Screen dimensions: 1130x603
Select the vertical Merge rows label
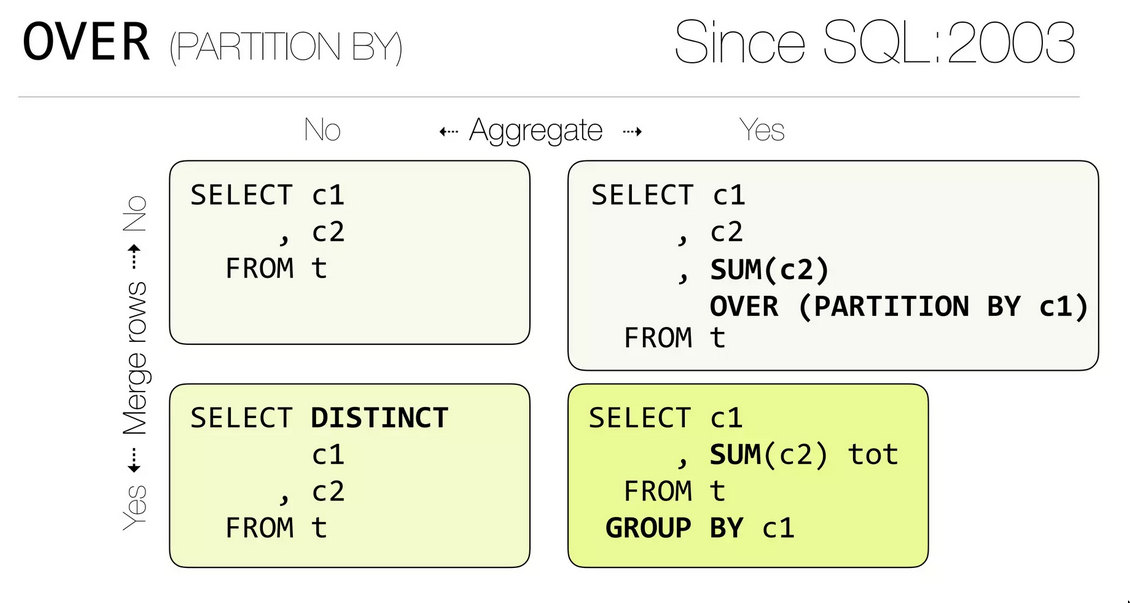[x=135, y=358]
